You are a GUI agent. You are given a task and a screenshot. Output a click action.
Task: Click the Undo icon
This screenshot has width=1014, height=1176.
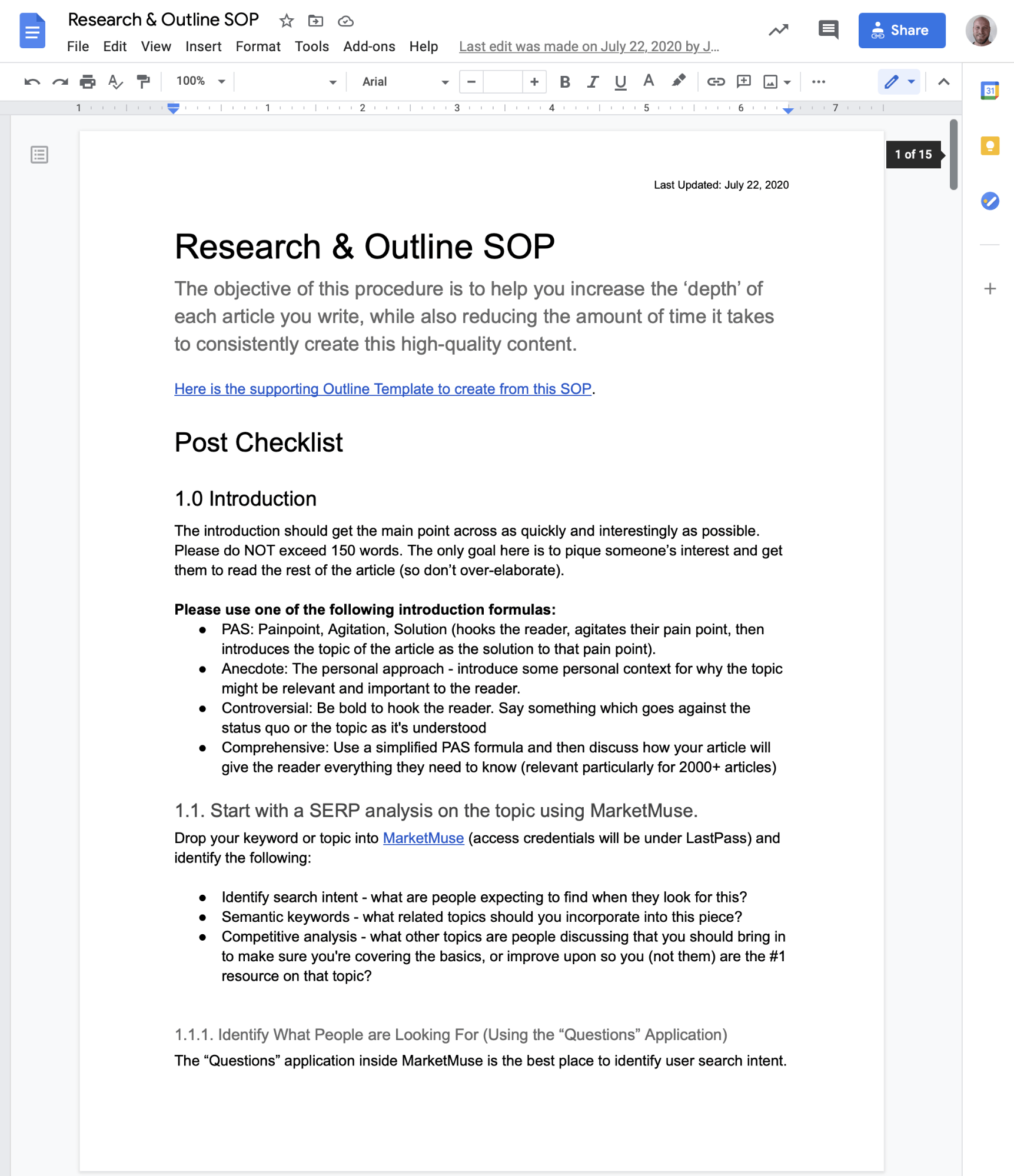(33, 82)
